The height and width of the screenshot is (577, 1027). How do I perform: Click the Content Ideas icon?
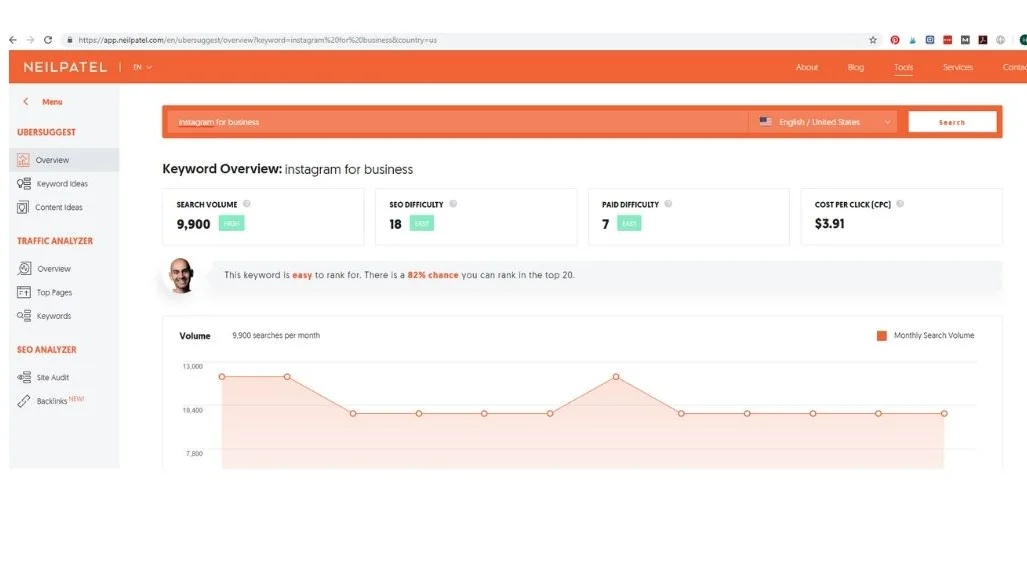pos(23,207)
